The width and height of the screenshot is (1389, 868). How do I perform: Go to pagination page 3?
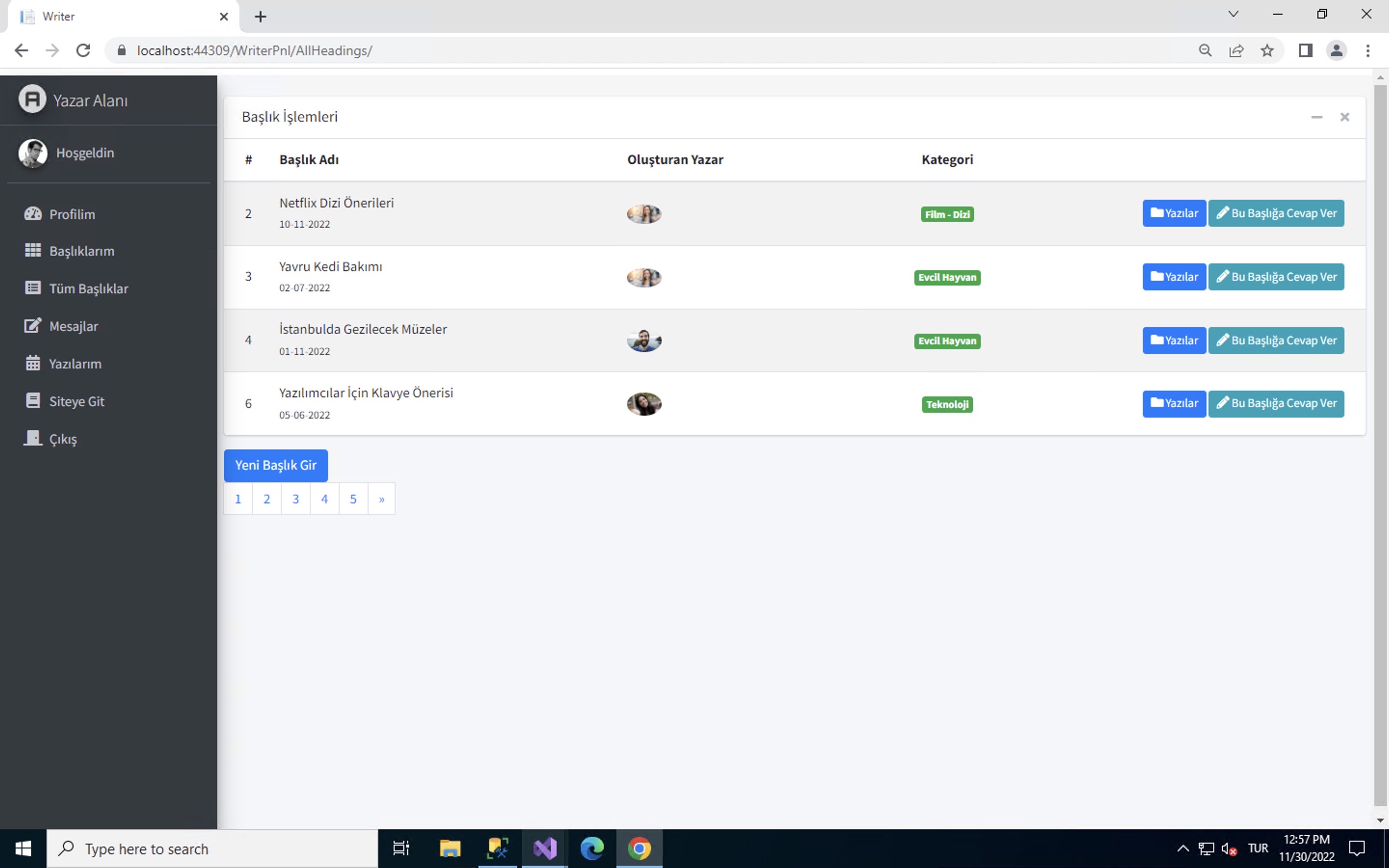(295, 498)
